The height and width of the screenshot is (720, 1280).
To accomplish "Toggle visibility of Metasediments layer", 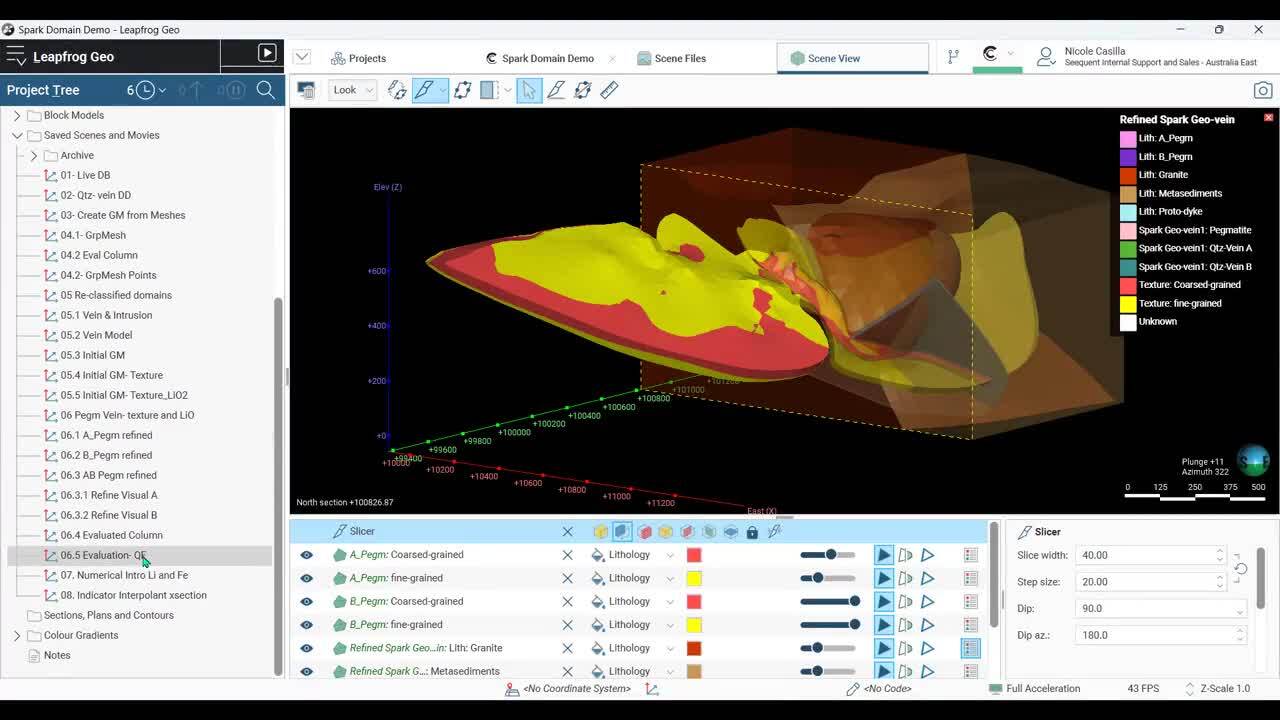I will coord(306,671).
